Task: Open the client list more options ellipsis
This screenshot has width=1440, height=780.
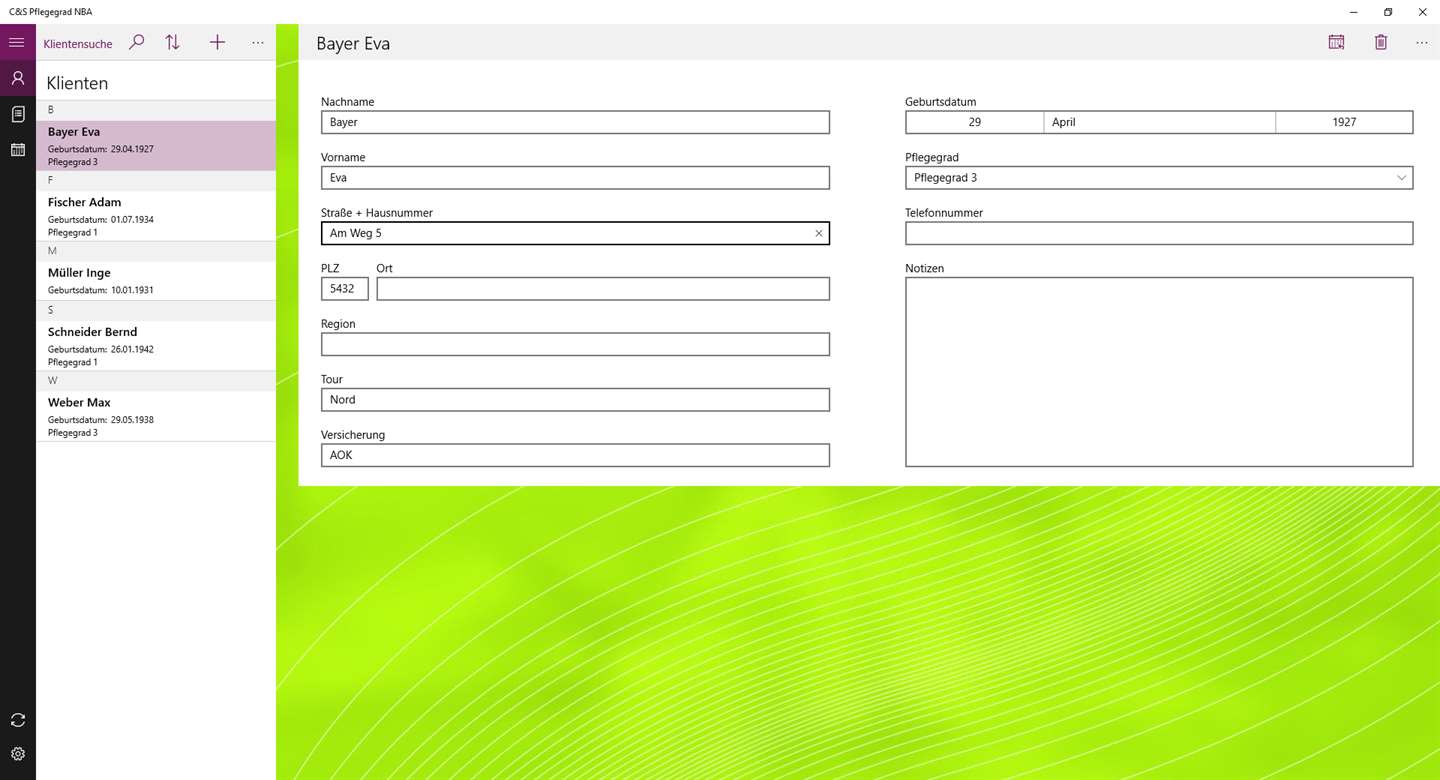Action: pyautogui.click(x=258, y=43)
